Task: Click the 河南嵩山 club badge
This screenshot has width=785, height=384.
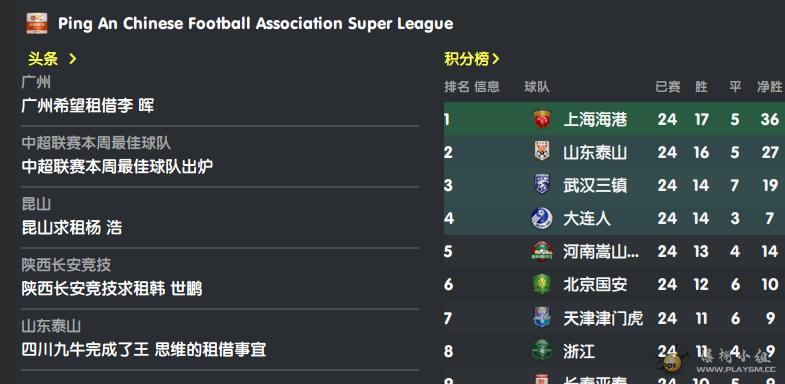Action: [x=542, y=251]
